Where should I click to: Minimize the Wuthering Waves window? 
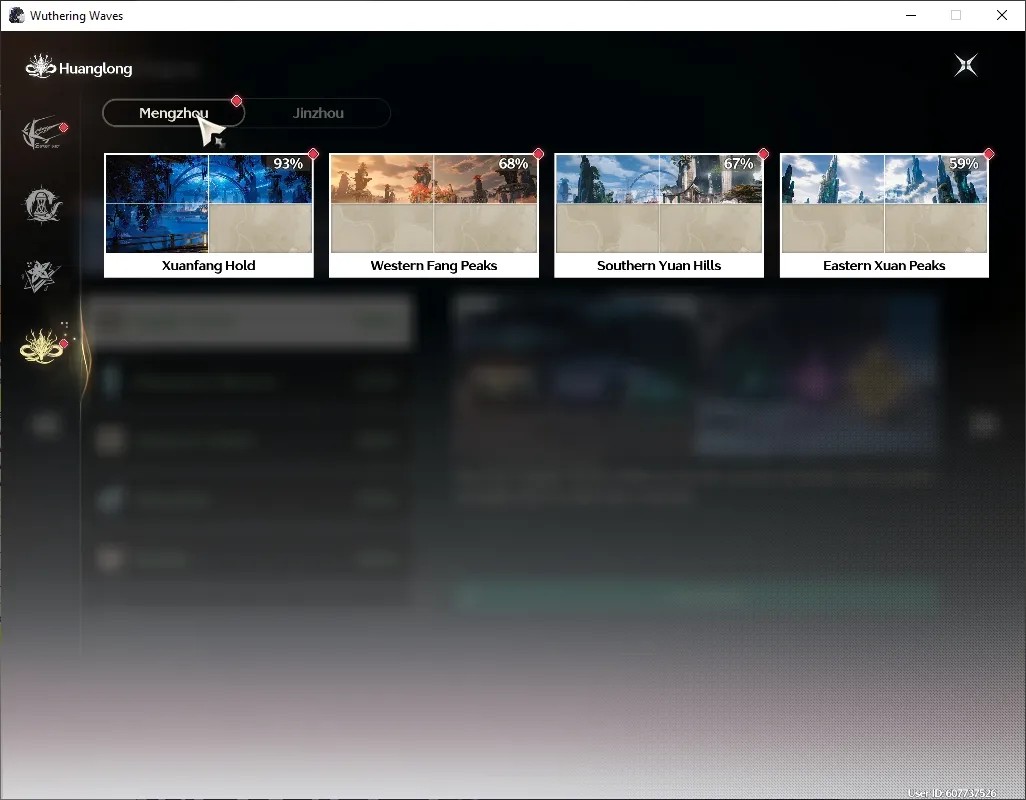910,15
